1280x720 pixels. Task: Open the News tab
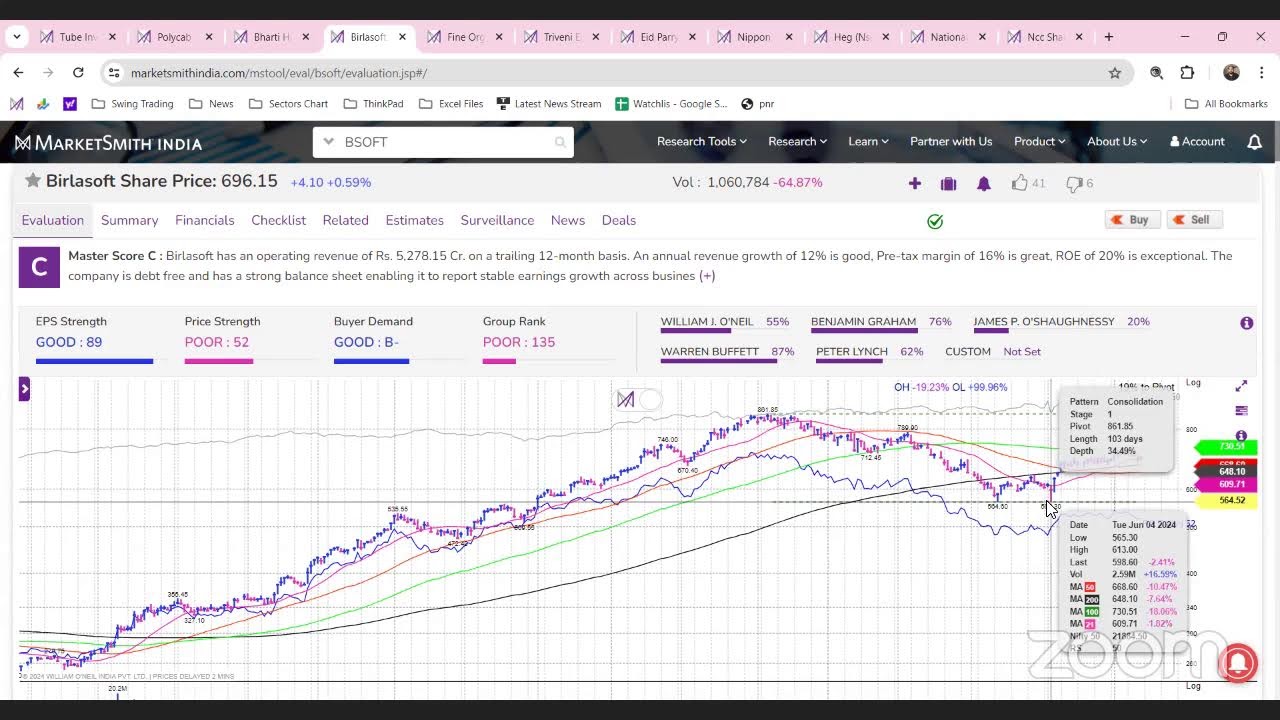[568, 220]
